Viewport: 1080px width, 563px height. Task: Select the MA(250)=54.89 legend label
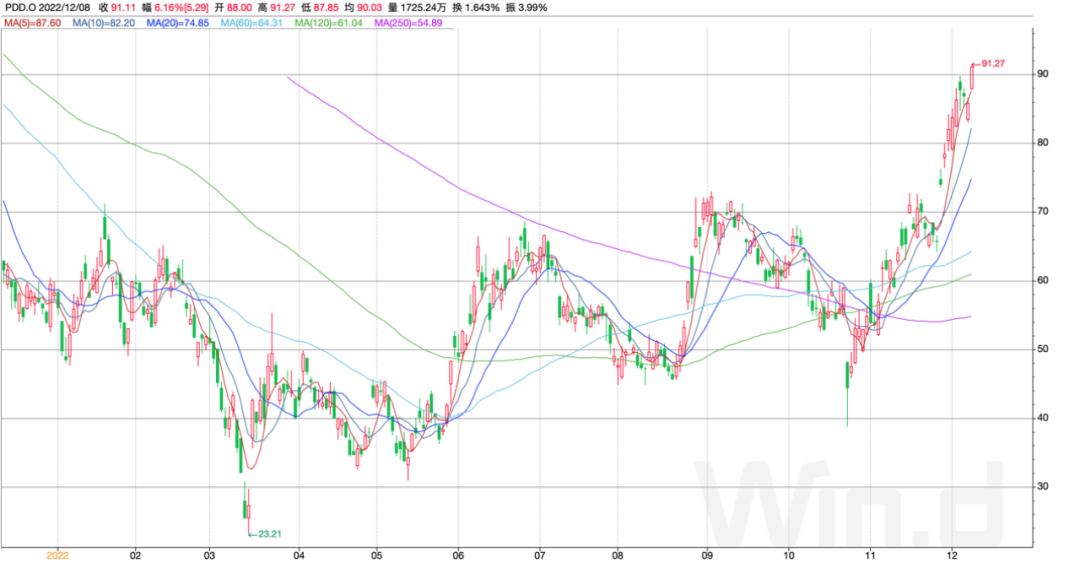point(408,23)
